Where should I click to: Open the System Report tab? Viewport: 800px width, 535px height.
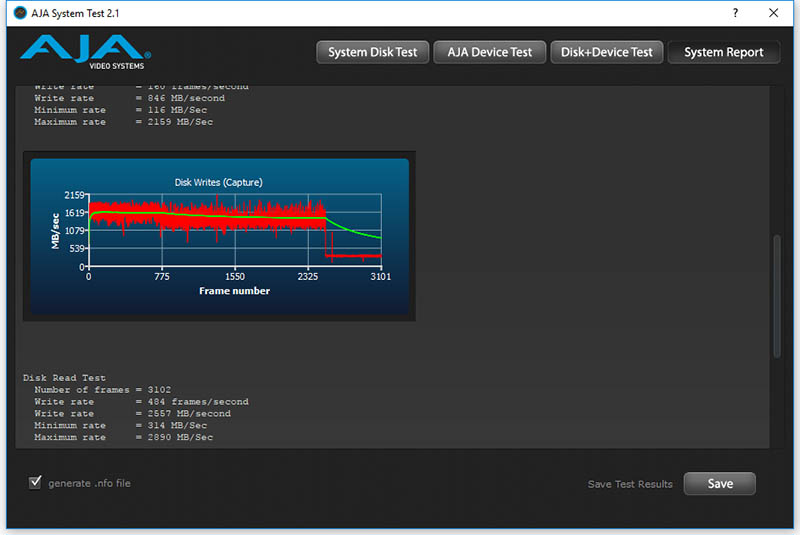coord(723,53)
